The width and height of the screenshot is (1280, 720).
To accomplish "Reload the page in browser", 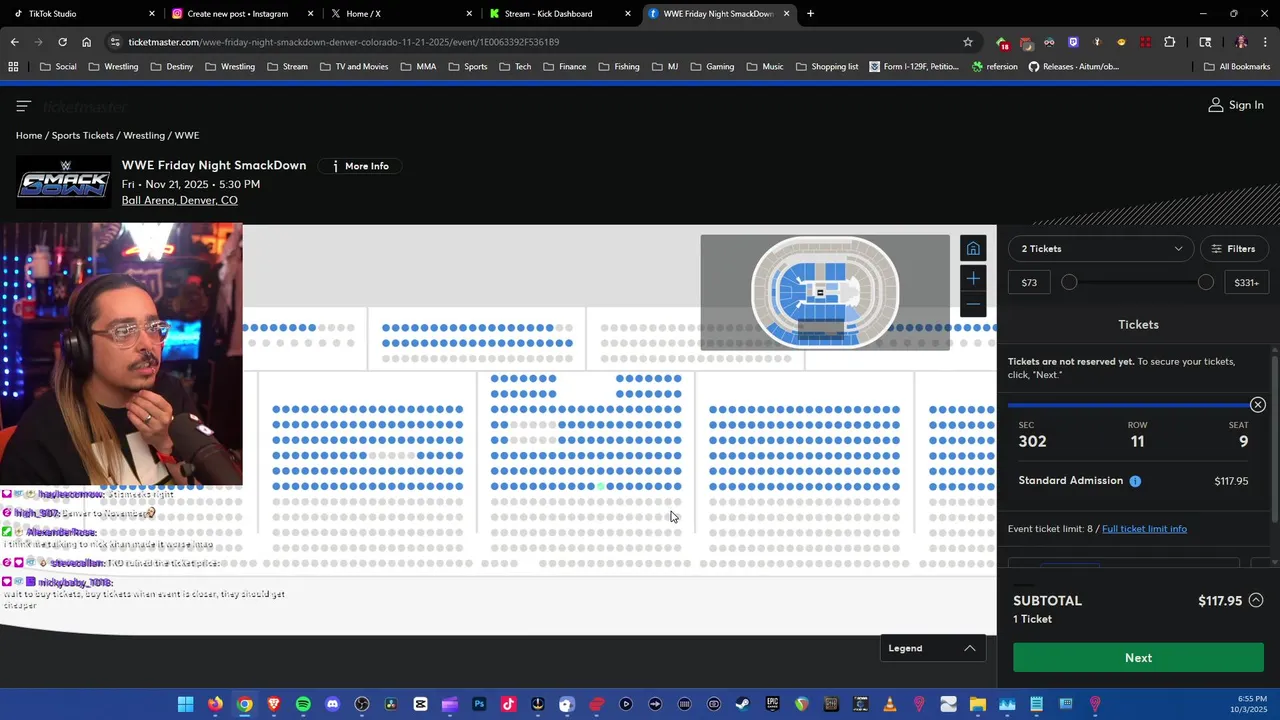I will (x=62, y=42).
